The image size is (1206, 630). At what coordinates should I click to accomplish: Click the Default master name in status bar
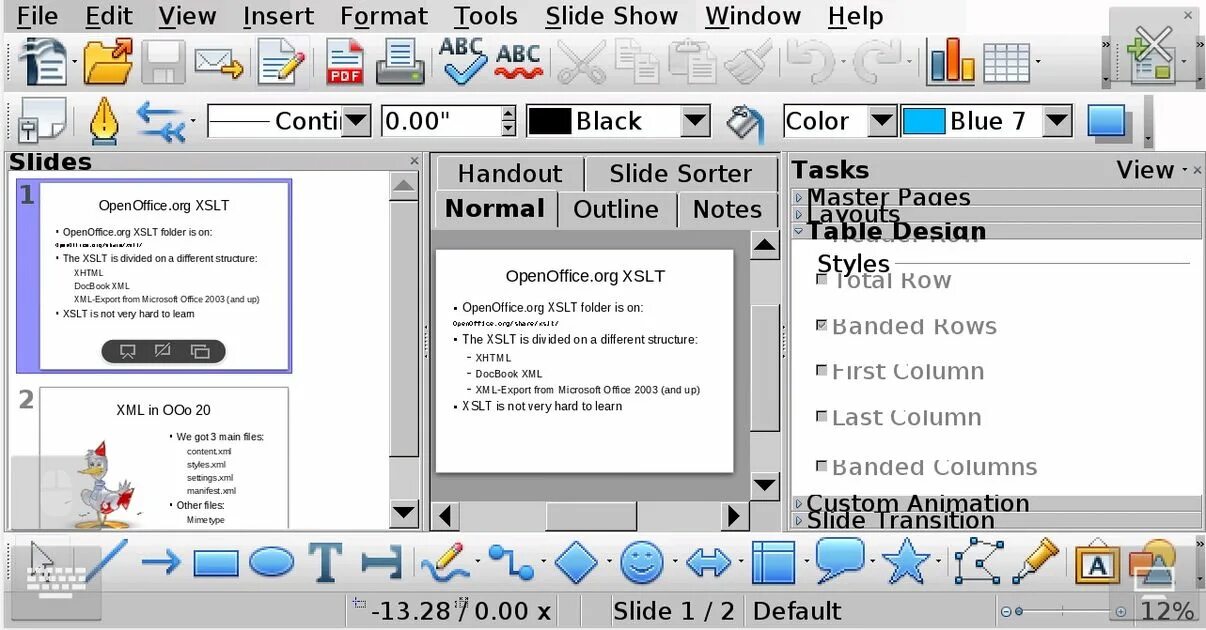(x=797, y=611)
